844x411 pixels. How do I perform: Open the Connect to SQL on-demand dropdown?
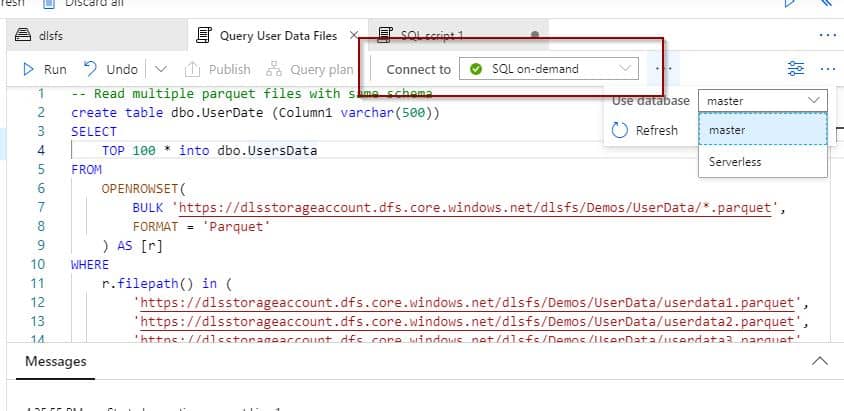tap(548, 69)
